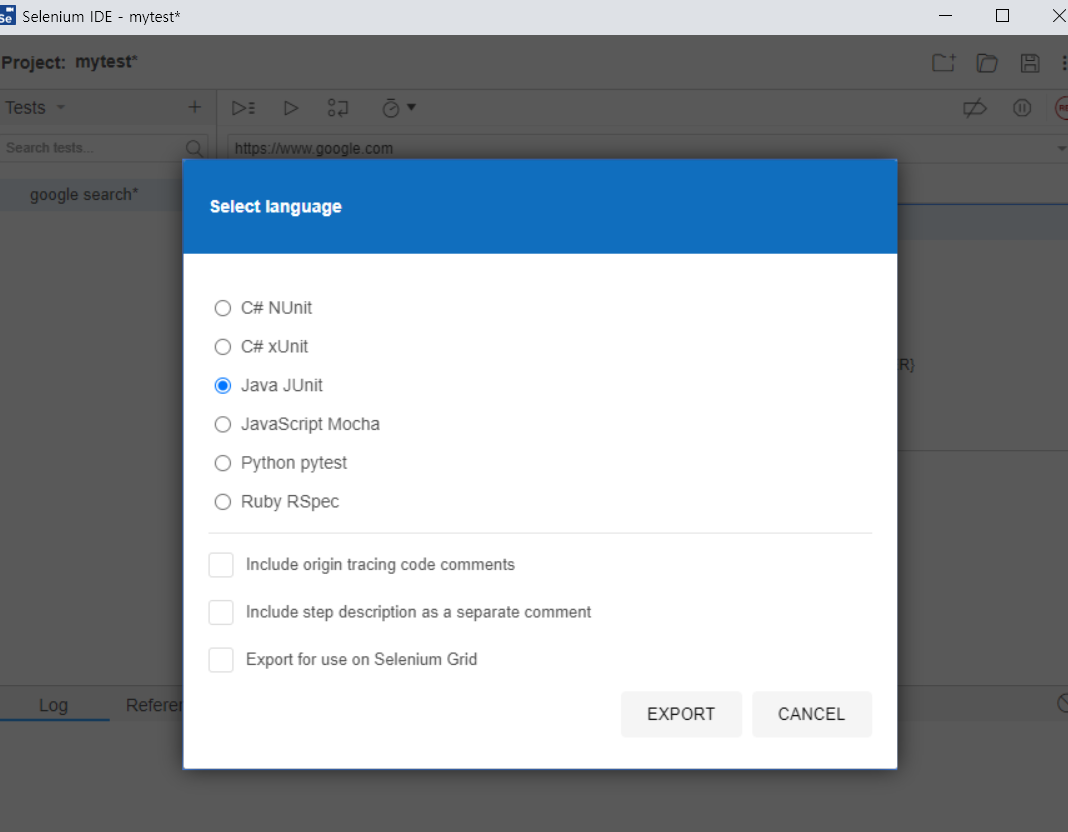Create new project icon in header

click(x=944, y=63)
